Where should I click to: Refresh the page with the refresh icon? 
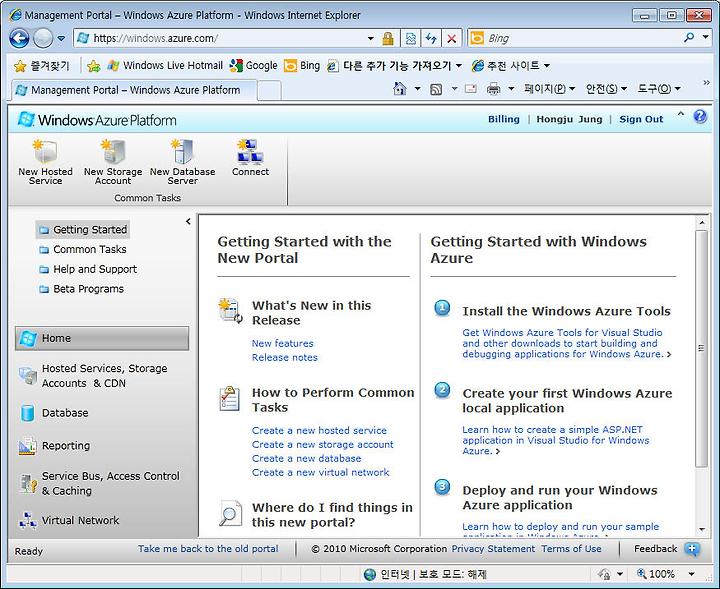click(x=431, y=39)
